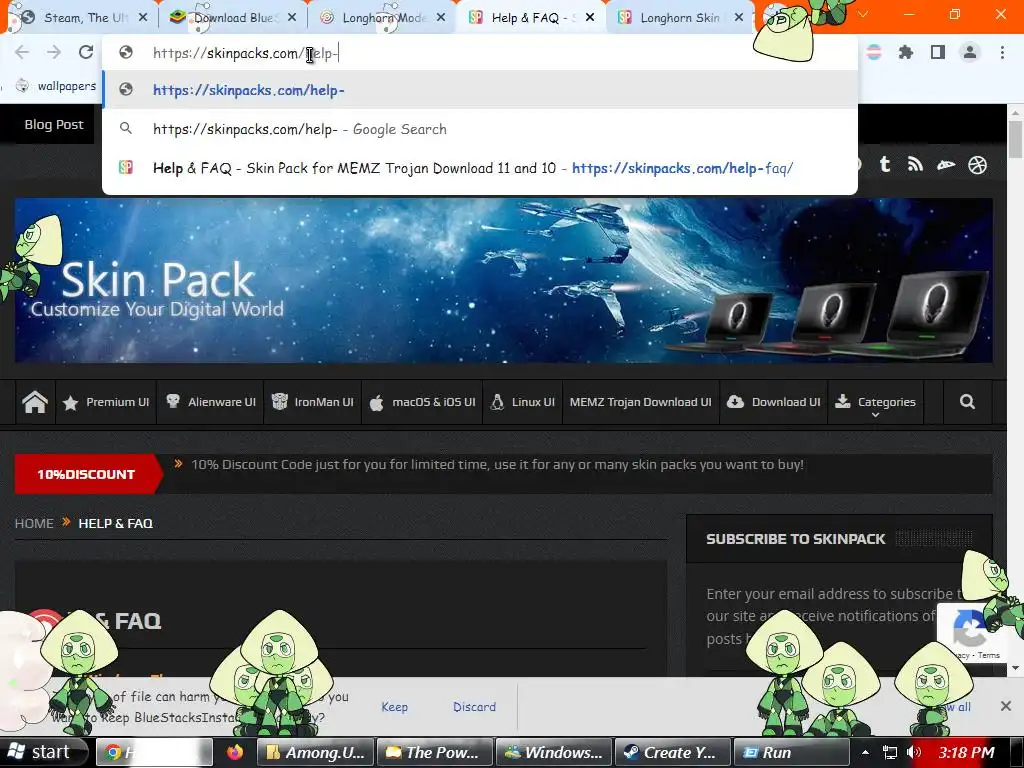The image size is (1024, 768).
Task: Click the page vertical scrollbar thumb
Action: (x=1015, y=138)
